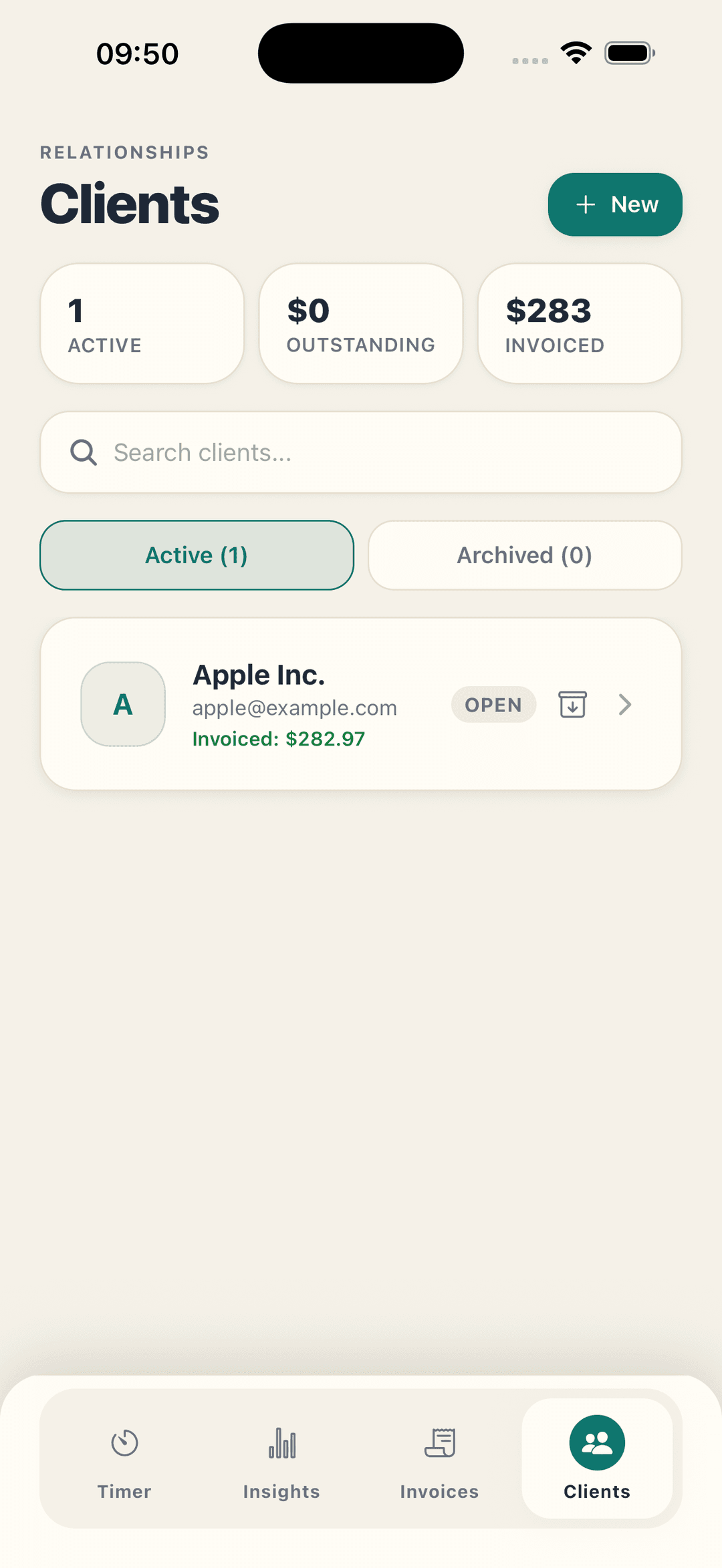This screenshot has width=722, height=1568.
Task: Click the apple@example.com email
Action: [x=295, y=708]
